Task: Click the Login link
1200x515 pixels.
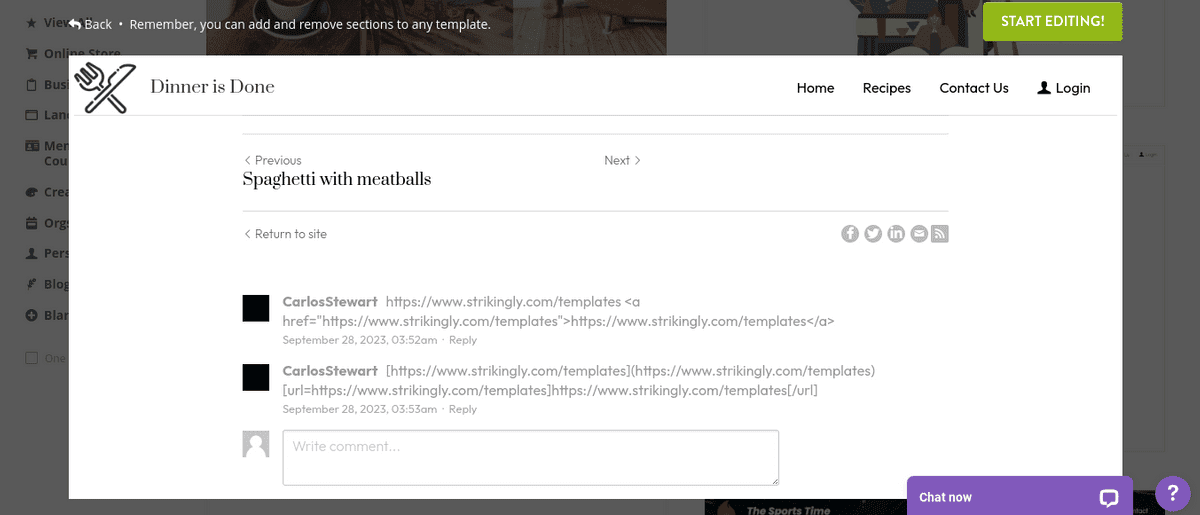Action: pyautogui.click(x=1063, y=88)
